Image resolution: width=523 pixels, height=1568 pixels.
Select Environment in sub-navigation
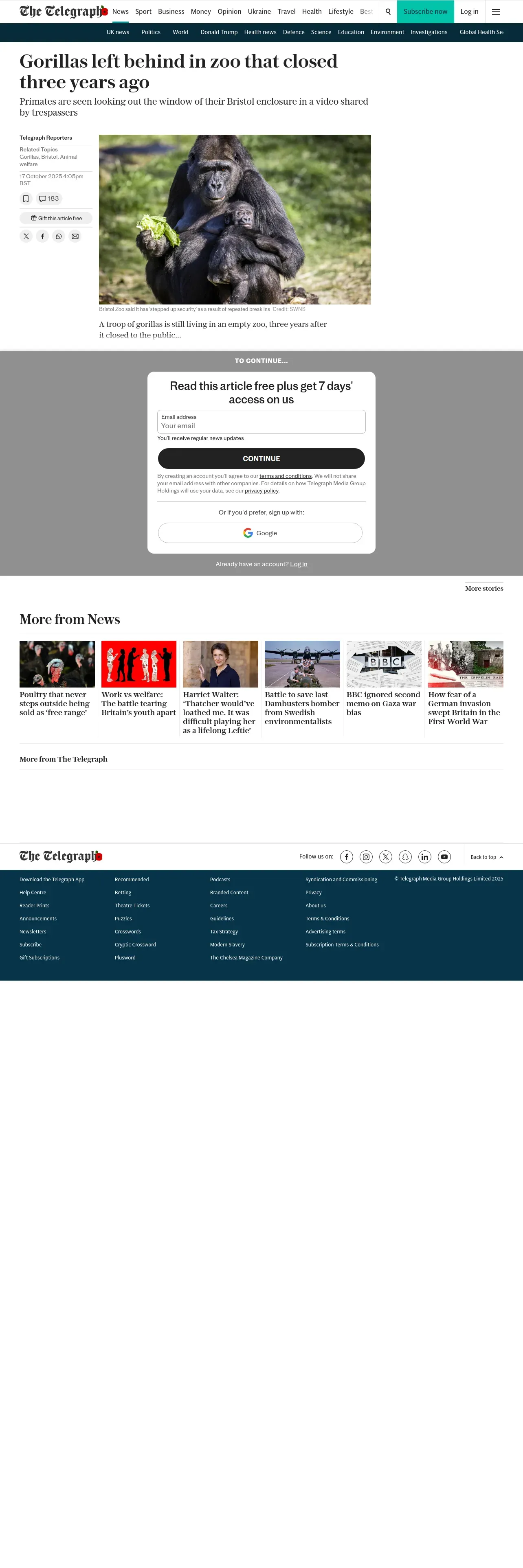tap(387, 32)
